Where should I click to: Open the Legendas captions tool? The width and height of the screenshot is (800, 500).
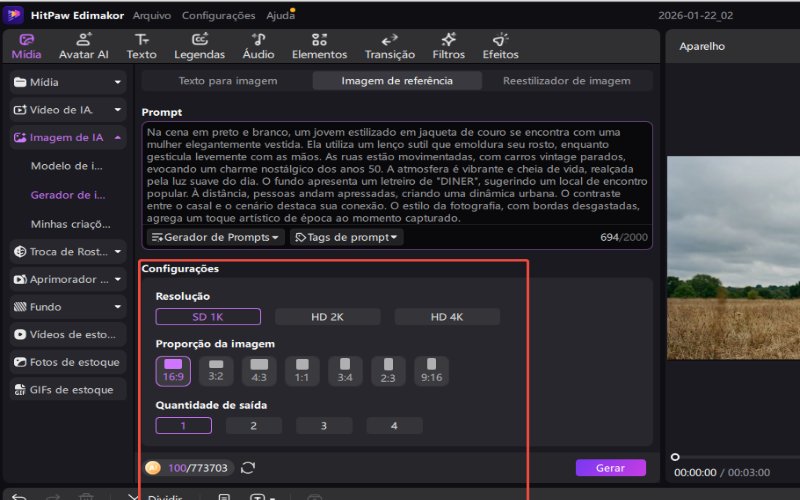point(199,46)
